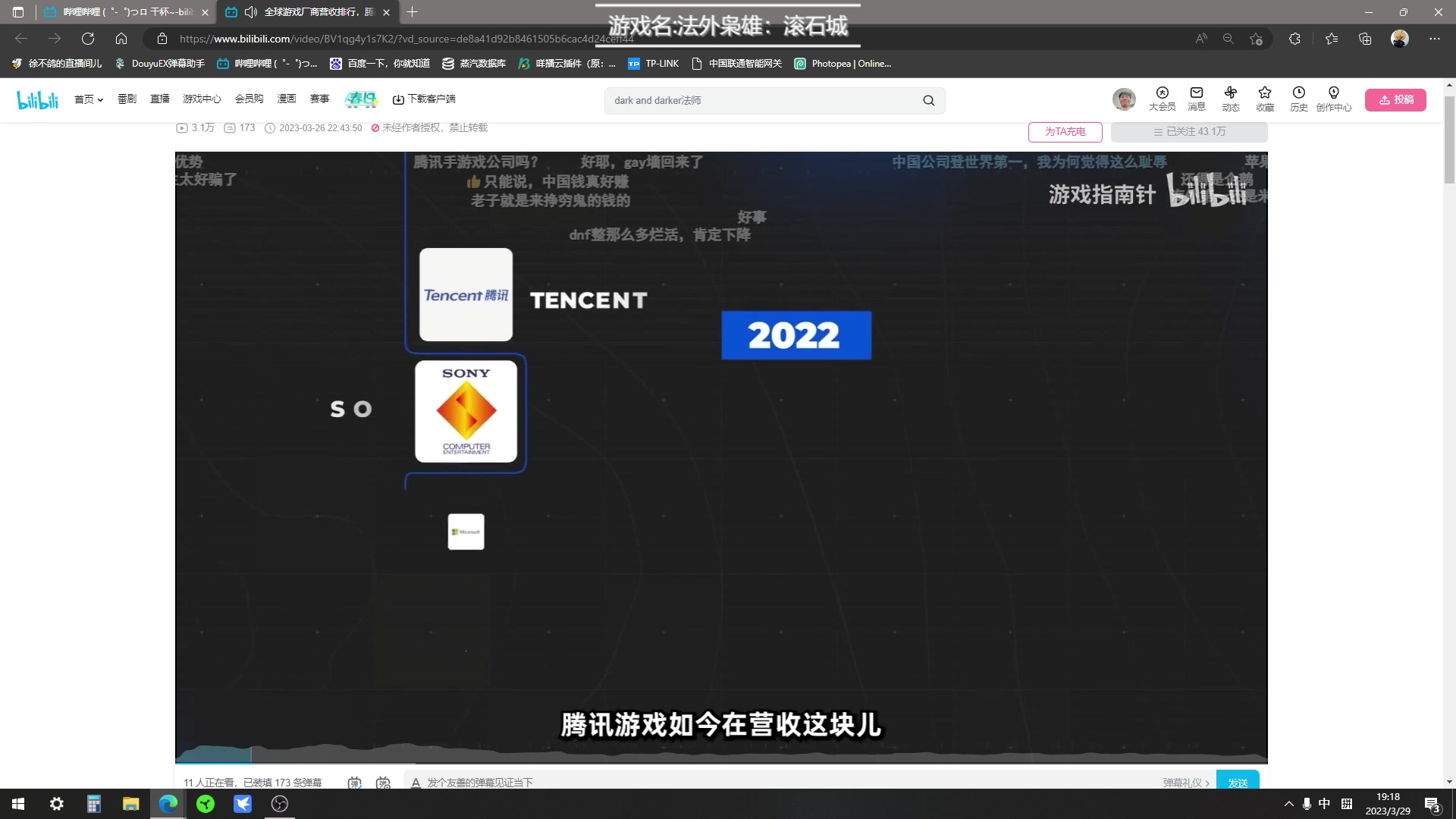This screenshot has height=819, width=1456.
Task: Click the video progress bar waveform
Action: coord(720,755)
